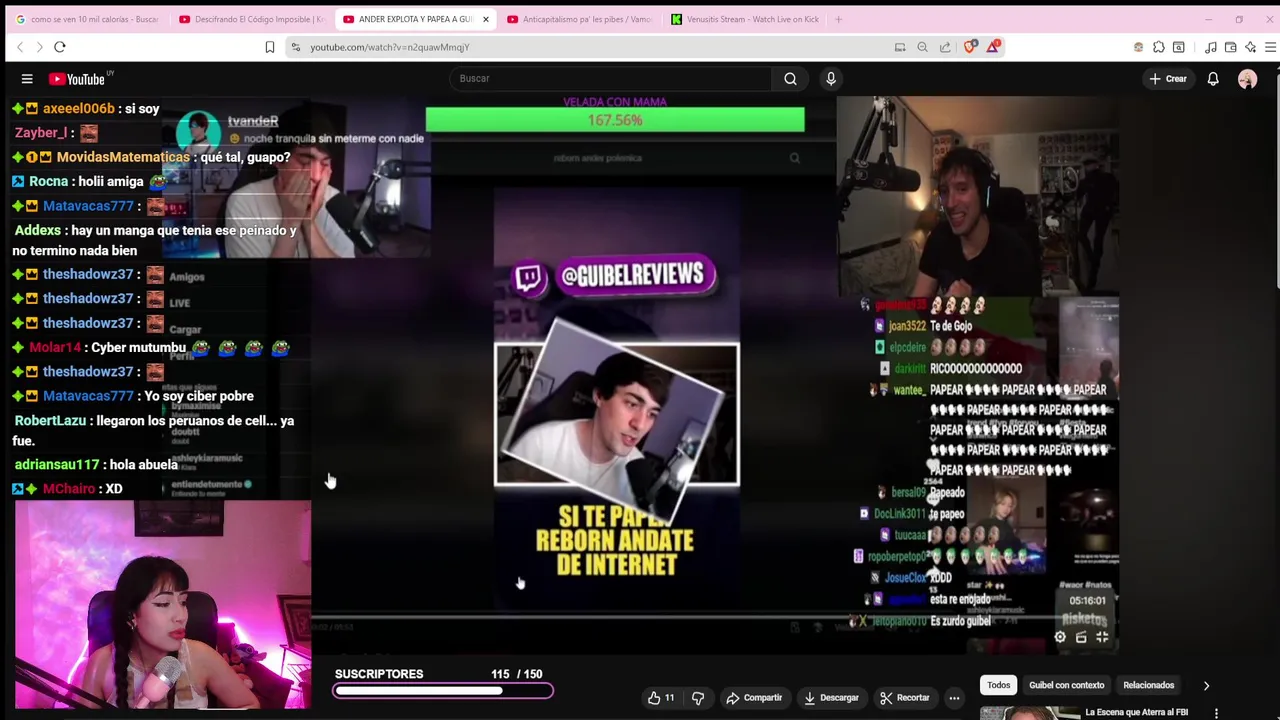Screen dimensions: 1280x720
Task: Open the YouTube guide hamburger menu
Action: coord(27,79)
